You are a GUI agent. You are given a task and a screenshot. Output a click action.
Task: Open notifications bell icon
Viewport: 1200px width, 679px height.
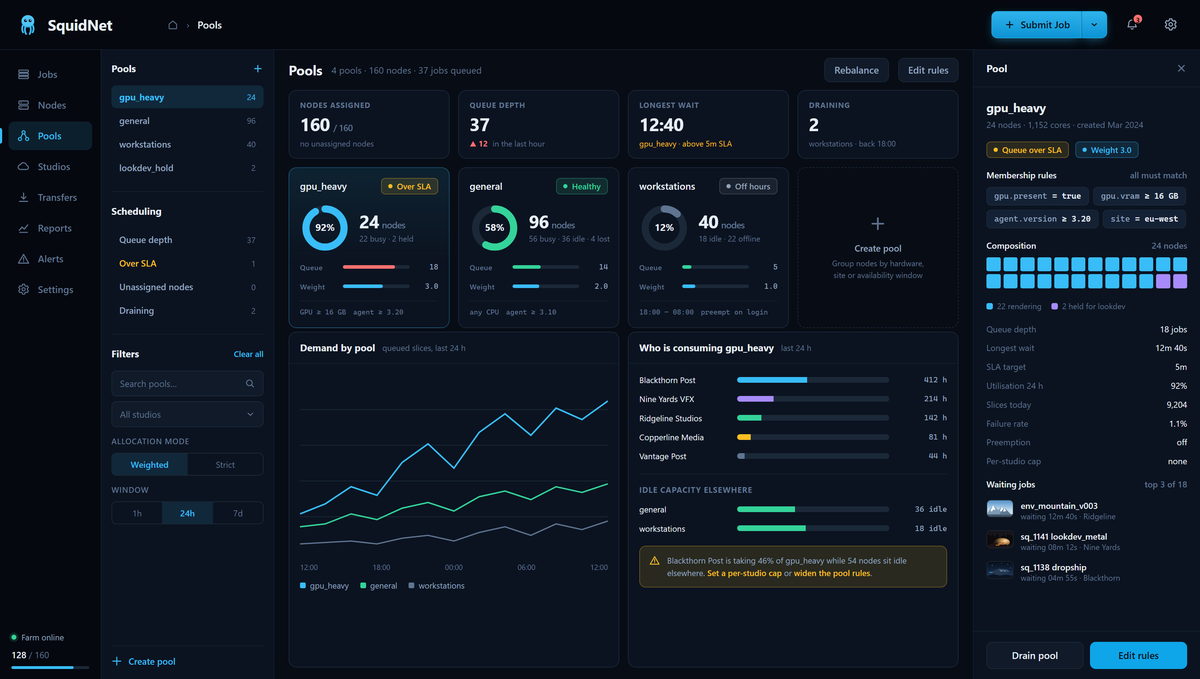click(x=1132, y=25)
